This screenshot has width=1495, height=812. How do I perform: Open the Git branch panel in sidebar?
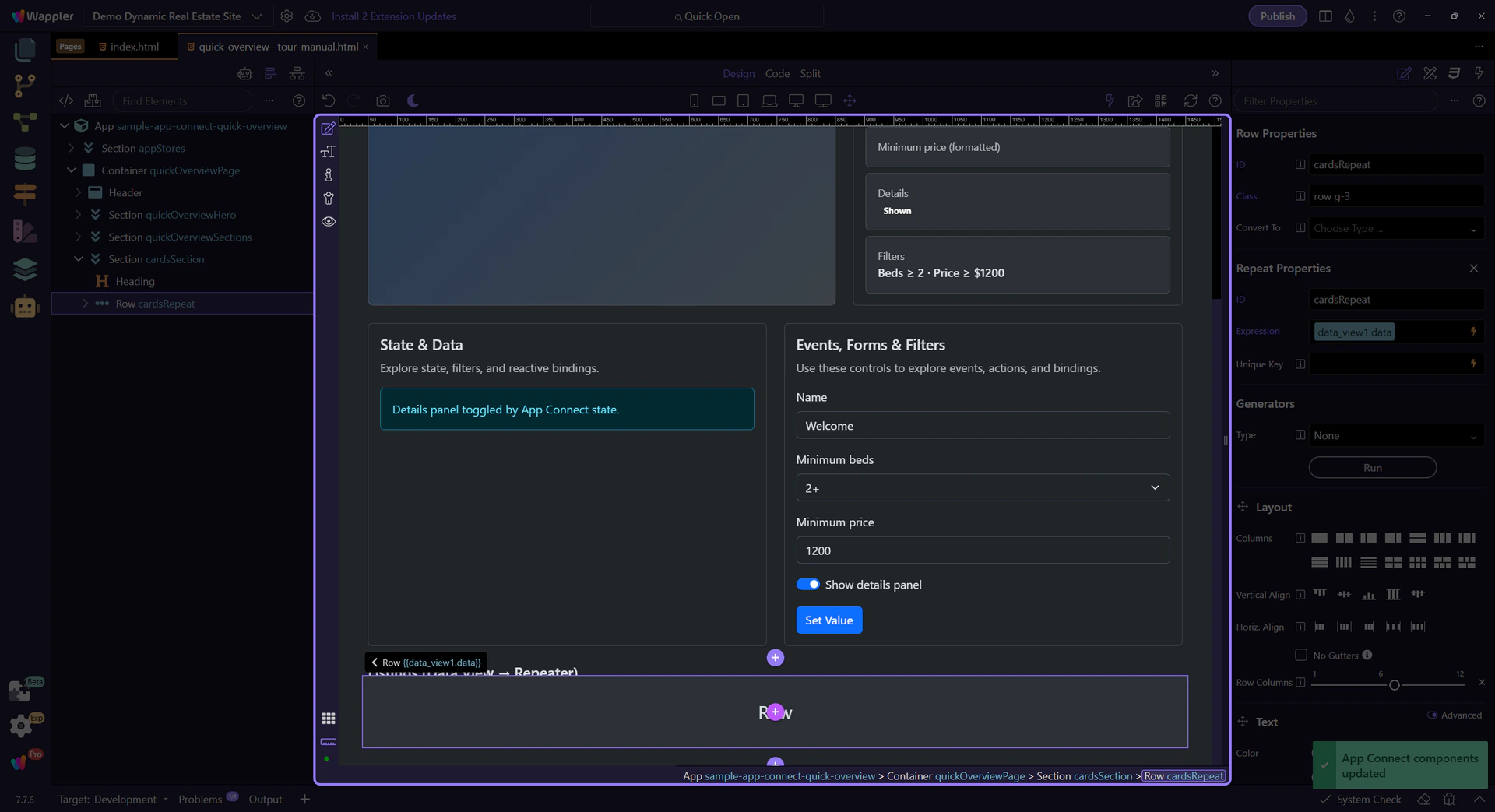click(x=25, y=85)
